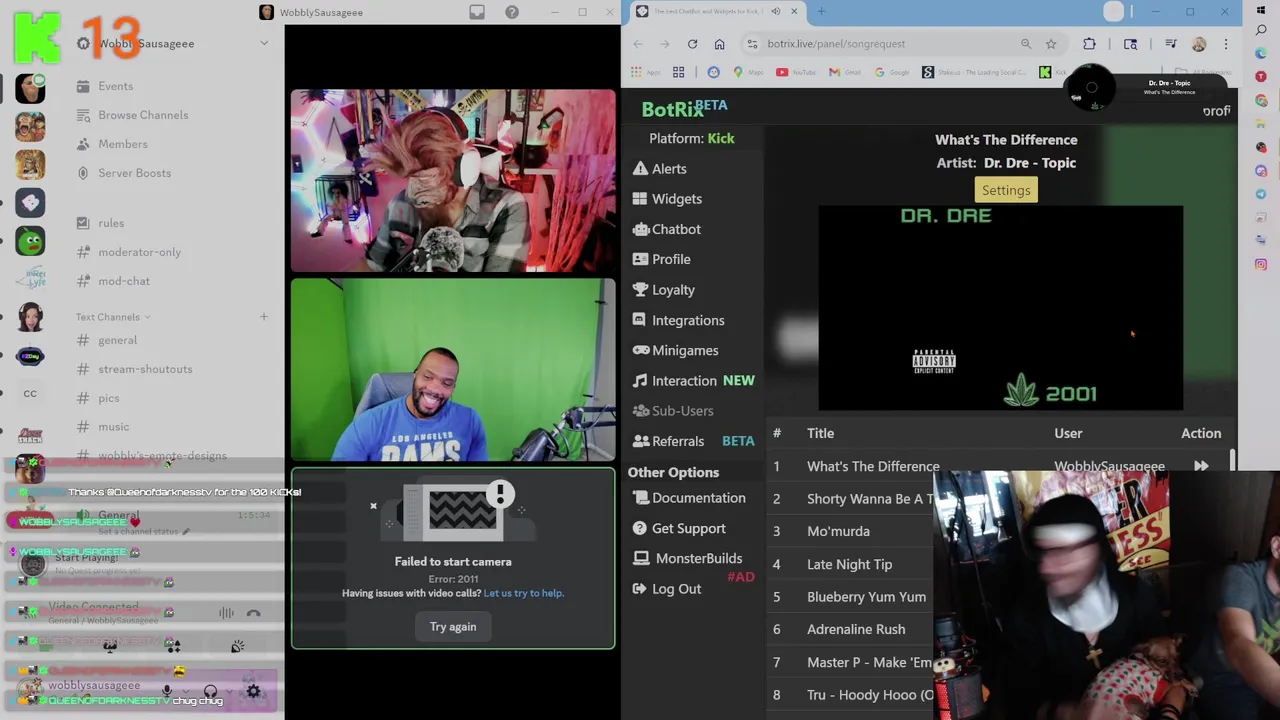Screen dimensions: 1280x720
Task: Select the green-screen Rams shirt video tile
Action: (x=453, y=369)
